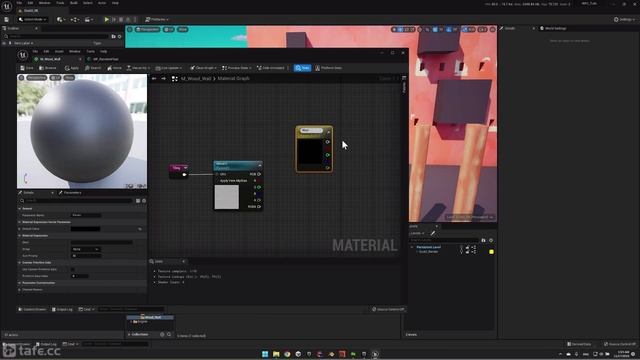Toggle Use Custom Primitive Data checkbox
This screenshot has width=640, height=360.
coord(73,269)
